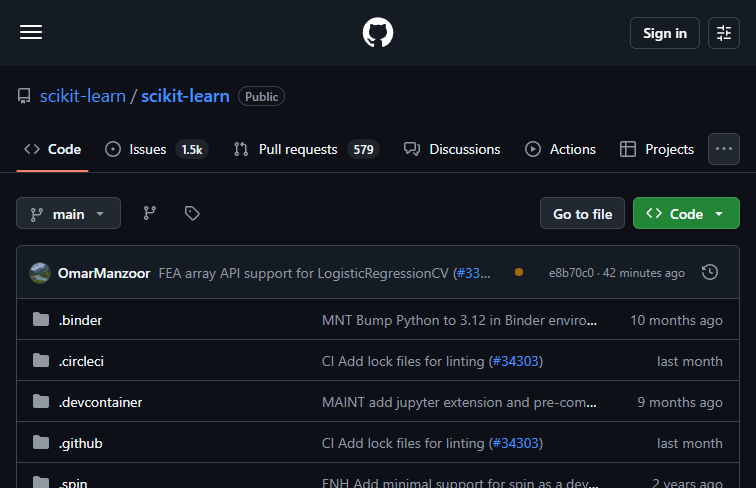Click '10 months ago' timestamp for .binder
Screen dimensions: 756x488
pyautogui.click(x=676, y=320)
